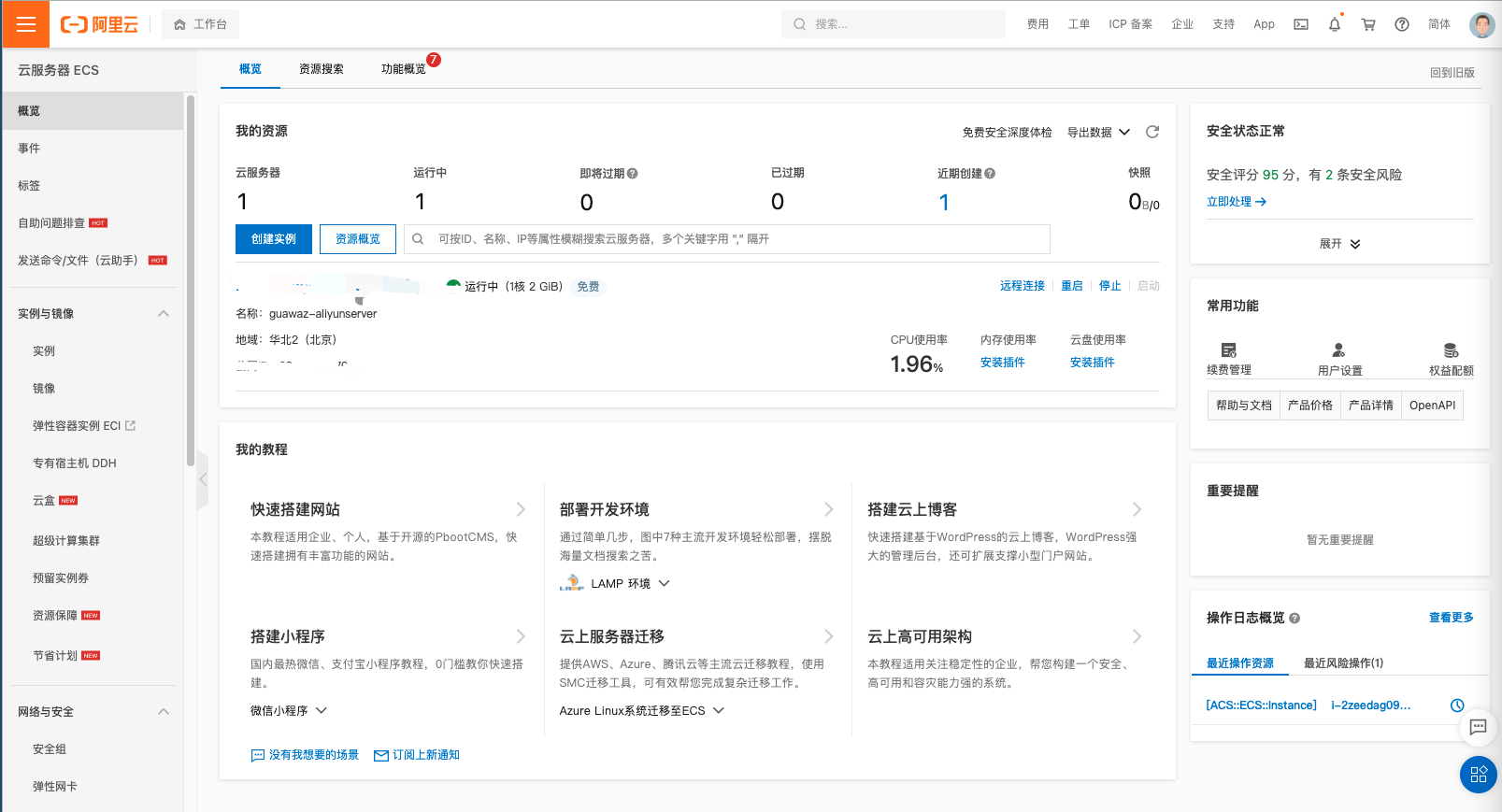Click the sidebar vertical scrollbar

tap(191, 280)
